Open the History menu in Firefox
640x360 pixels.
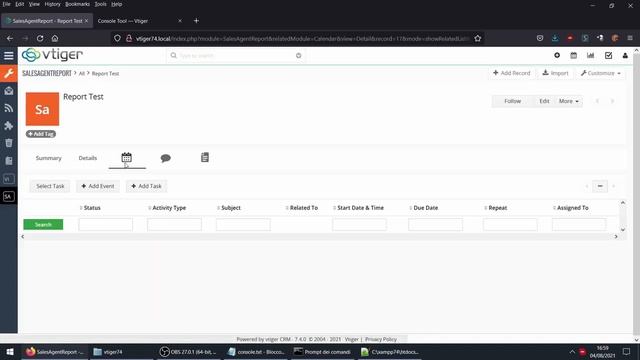pos(52,4)
